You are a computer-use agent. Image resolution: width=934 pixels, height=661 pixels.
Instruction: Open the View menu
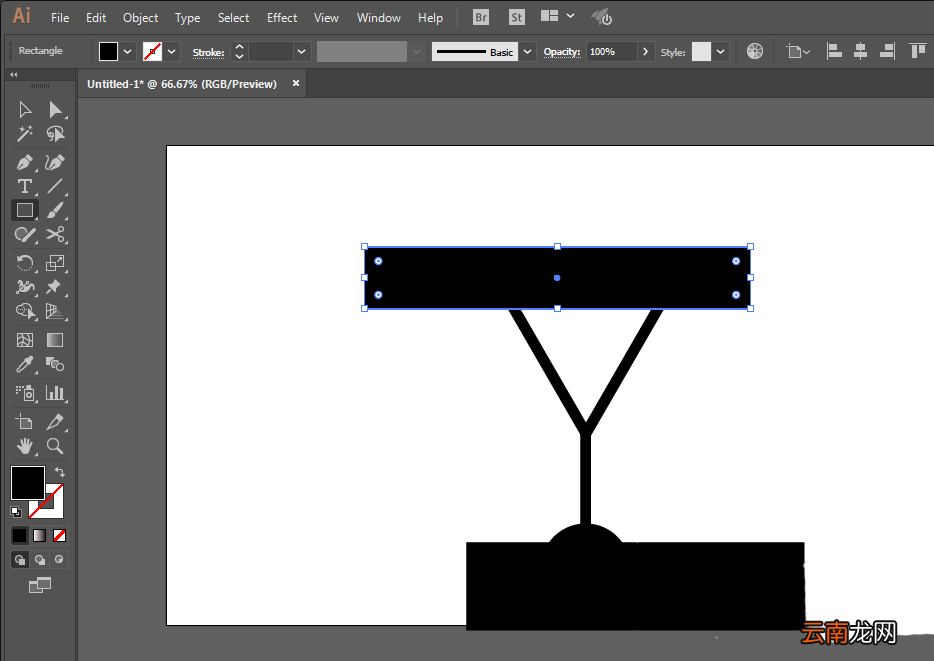[326, 18]
